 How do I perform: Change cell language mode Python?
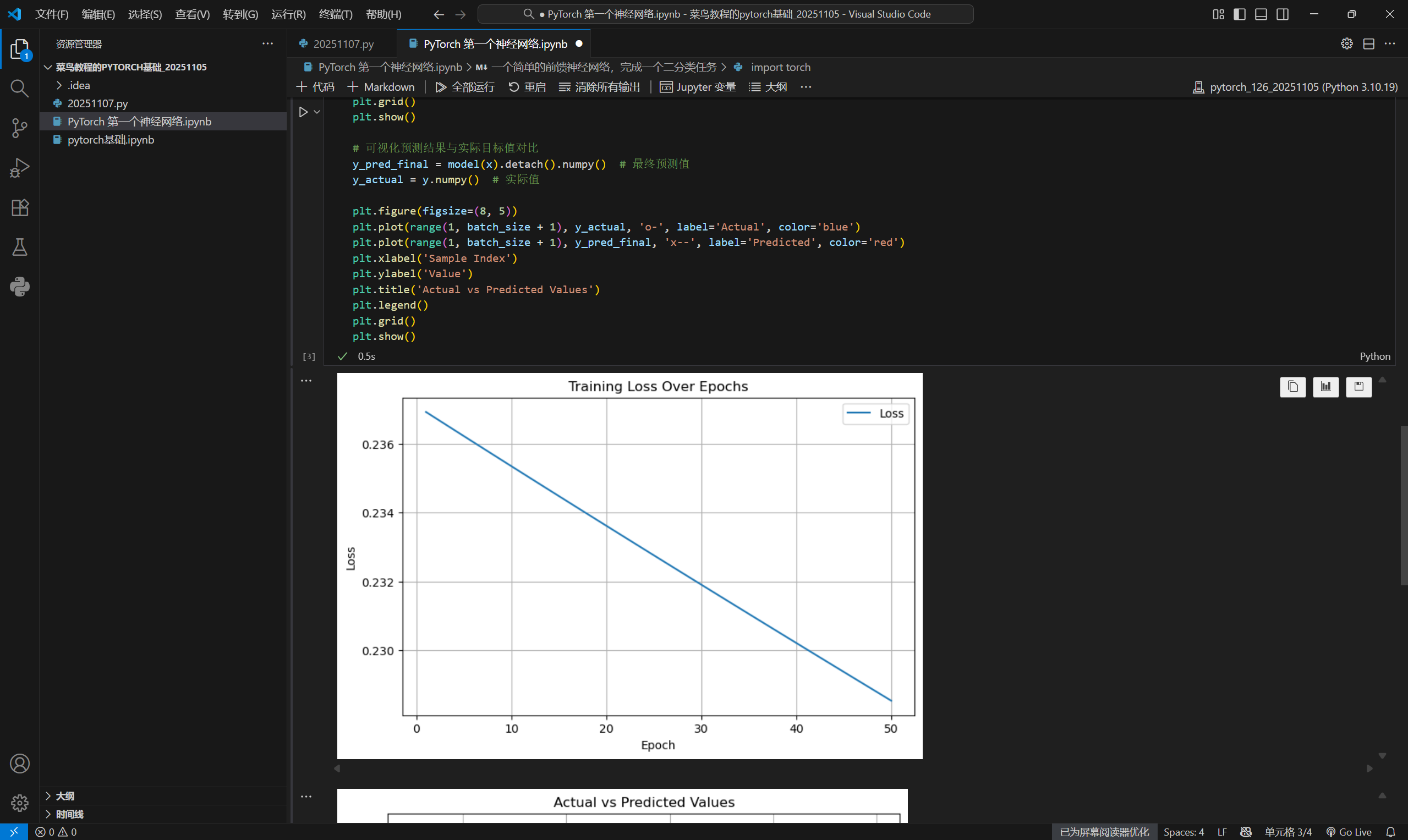1374,356
